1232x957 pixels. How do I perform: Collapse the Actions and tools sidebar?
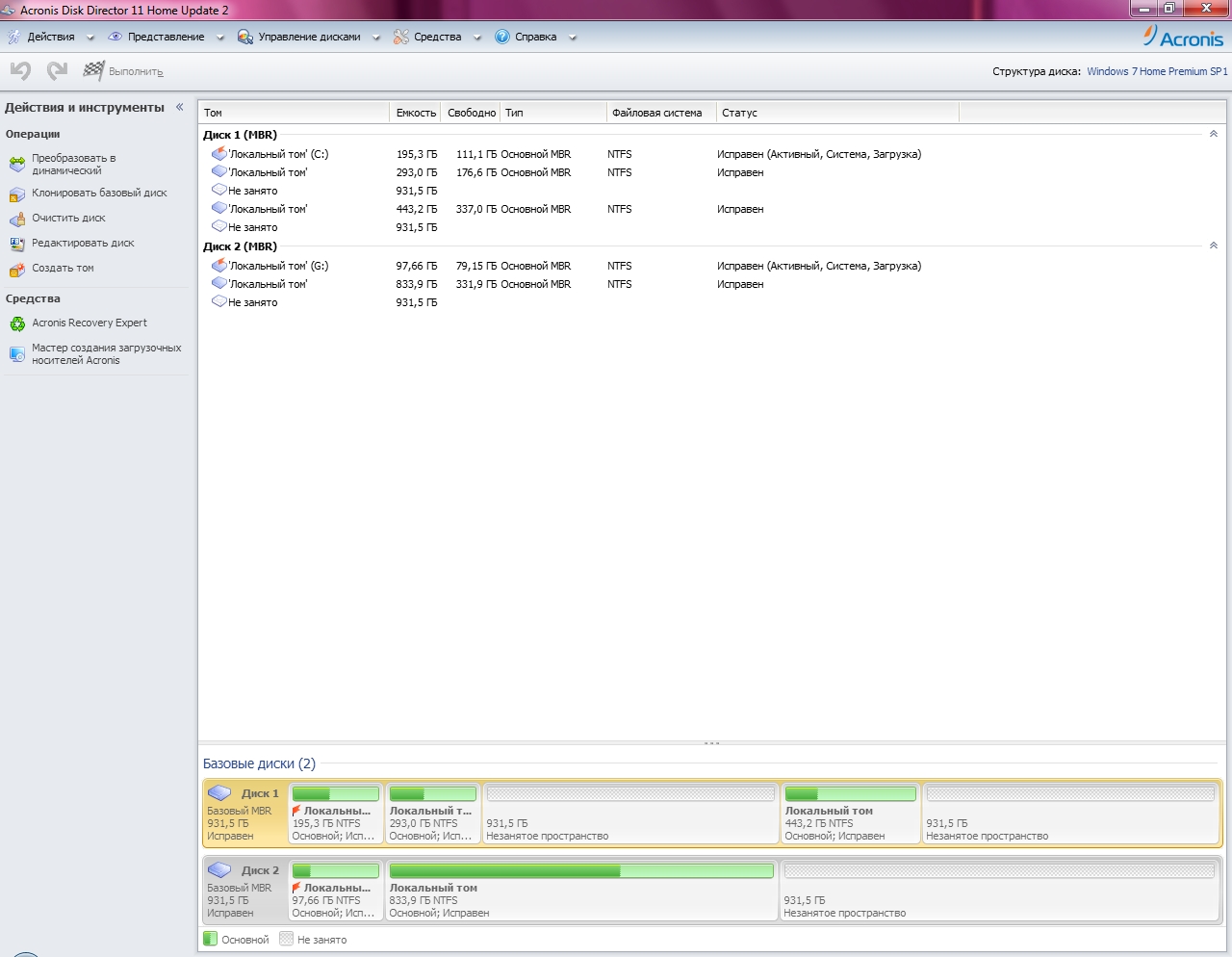click(x=179, y=107)
